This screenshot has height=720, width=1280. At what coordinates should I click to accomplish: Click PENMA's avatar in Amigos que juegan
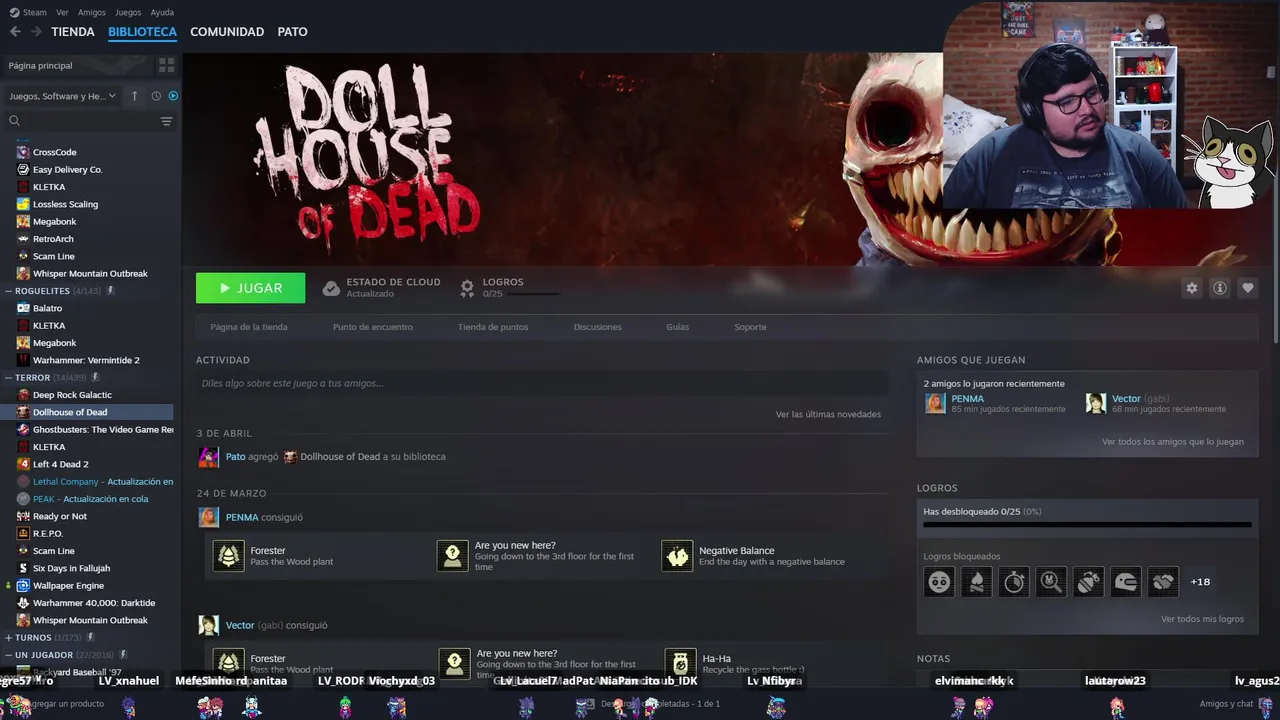(x=935, y=403)
